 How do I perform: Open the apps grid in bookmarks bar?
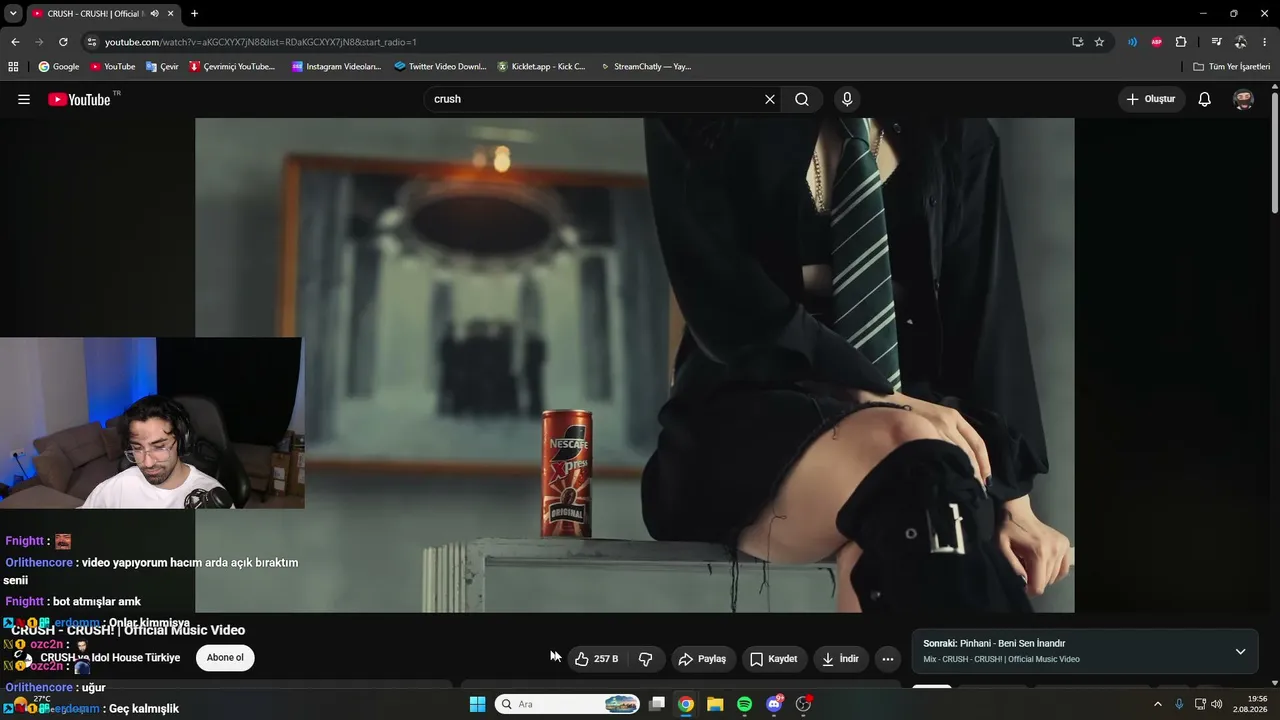[x=13, y=67]
